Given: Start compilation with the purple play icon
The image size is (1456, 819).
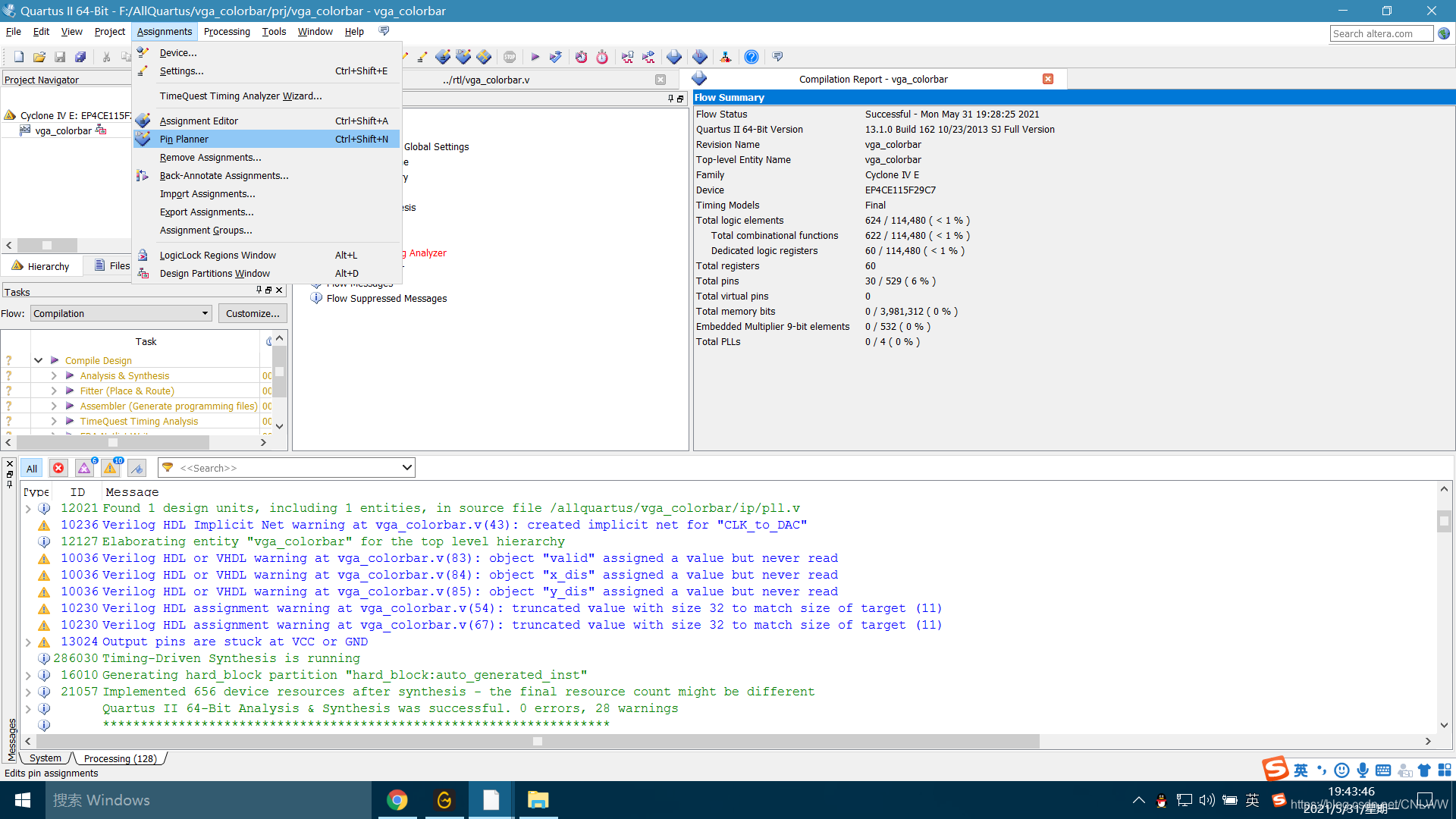Looking at the screenshot, I should 535,57.
